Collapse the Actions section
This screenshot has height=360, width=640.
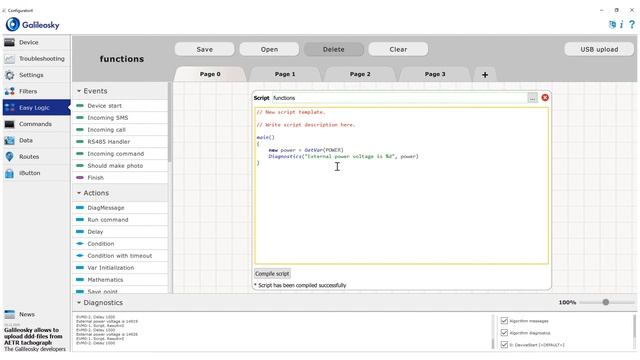click(x=79, y=193)
